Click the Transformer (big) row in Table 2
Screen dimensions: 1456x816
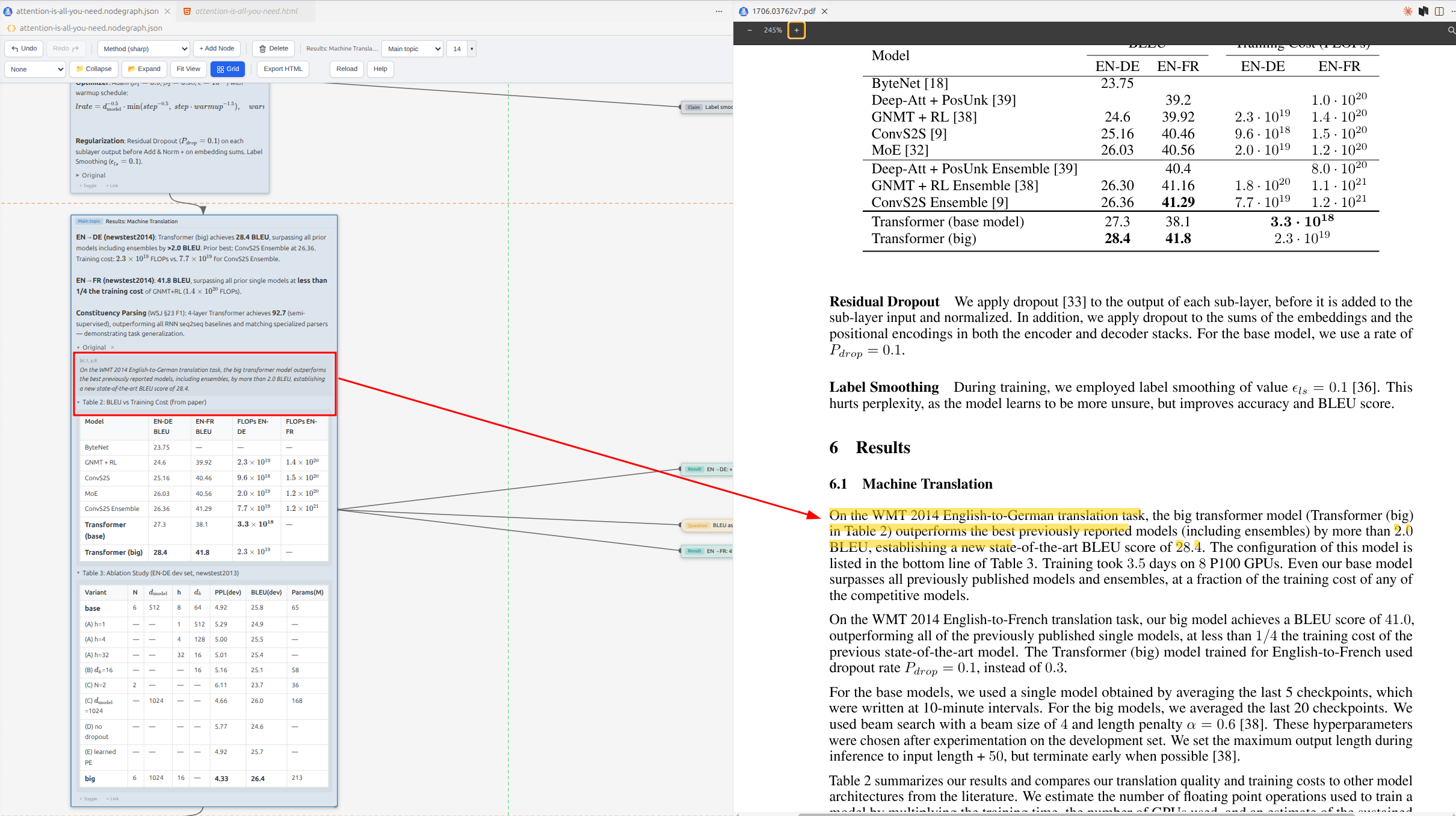[204, 552]
